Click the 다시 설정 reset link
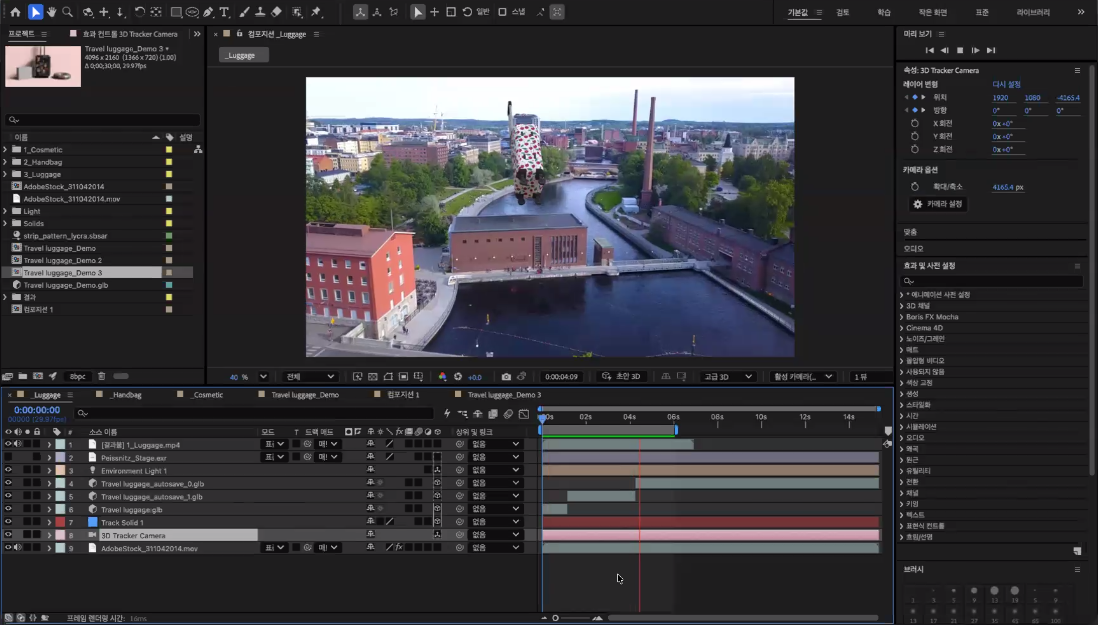Image resolution: width=1098 pixels, height=625 pixels. click(x=1006, y=84)
